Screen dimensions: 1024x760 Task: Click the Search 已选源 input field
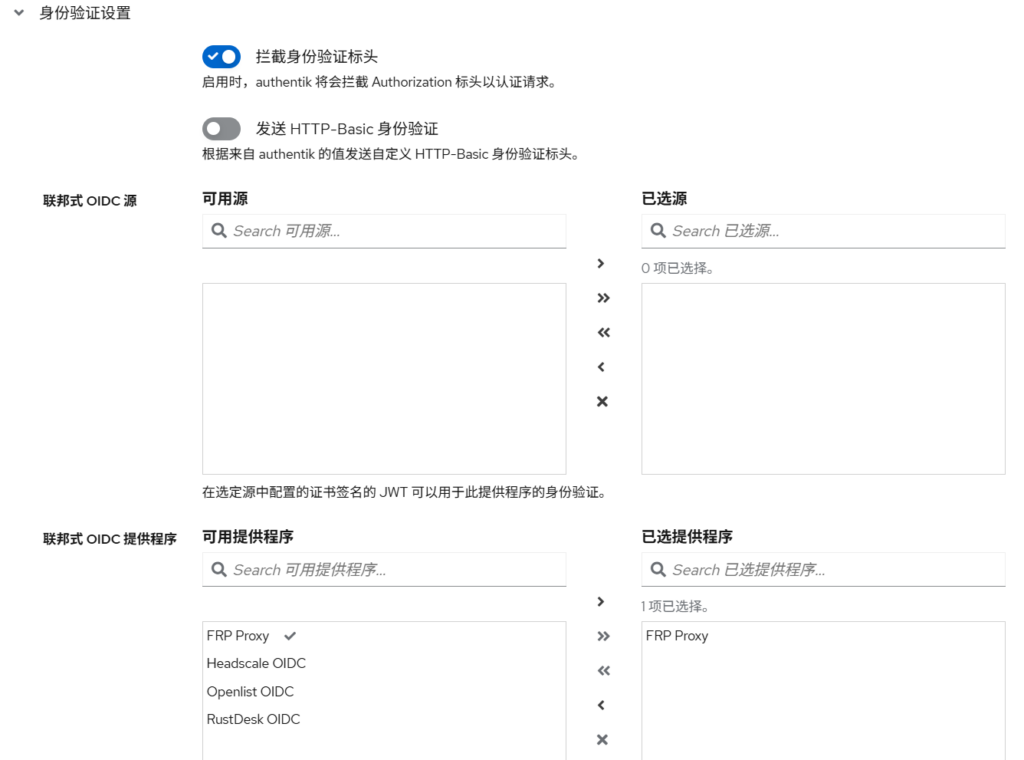coord(822,231)
